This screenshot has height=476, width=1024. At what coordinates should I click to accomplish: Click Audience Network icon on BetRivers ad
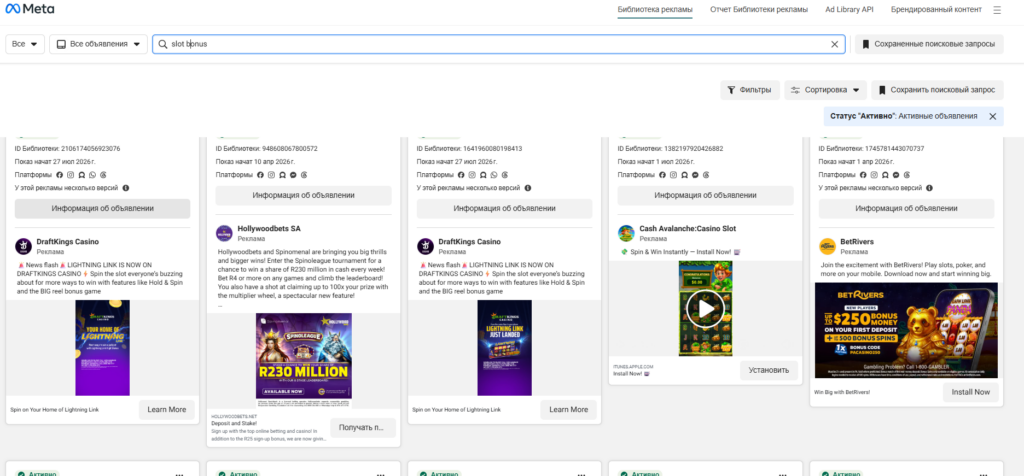885,175
